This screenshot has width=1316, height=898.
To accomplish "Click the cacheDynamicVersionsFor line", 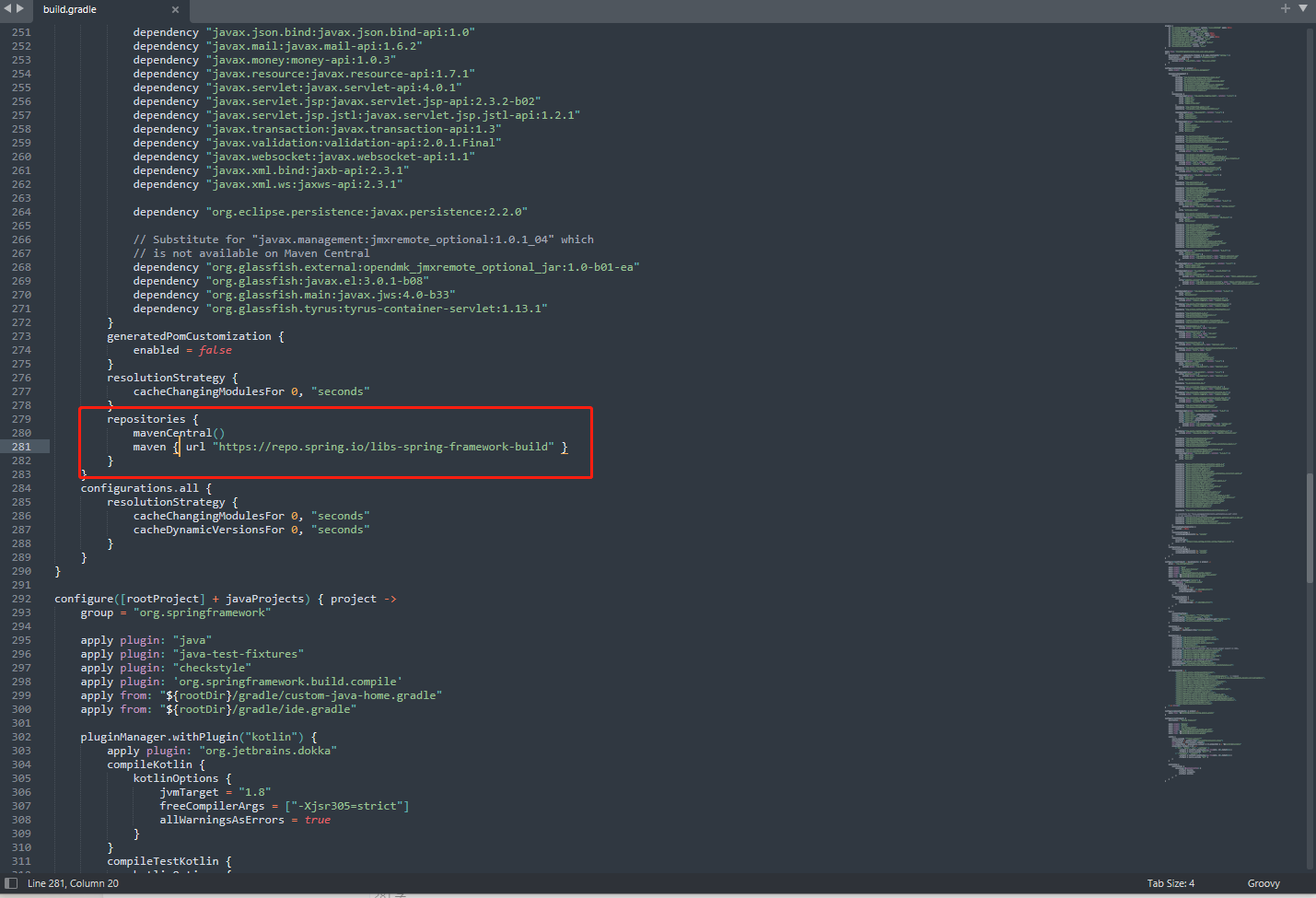I will (x=251, y=530).
